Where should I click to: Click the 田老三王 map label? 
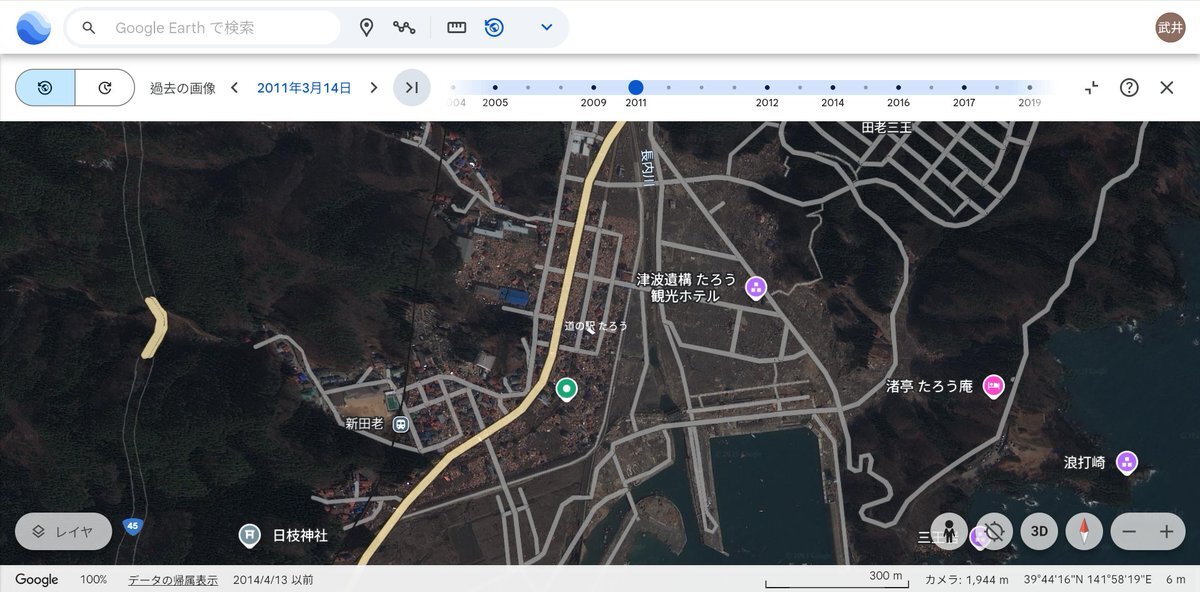point(886,128)
